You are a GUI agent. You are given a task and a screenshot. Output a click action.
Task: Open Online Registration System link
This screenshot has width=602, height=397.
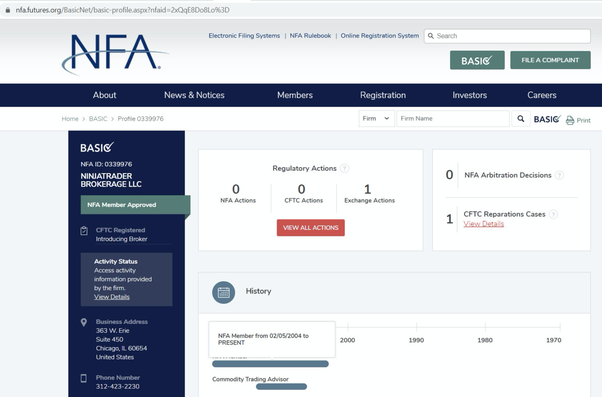(x=380, y=36)
